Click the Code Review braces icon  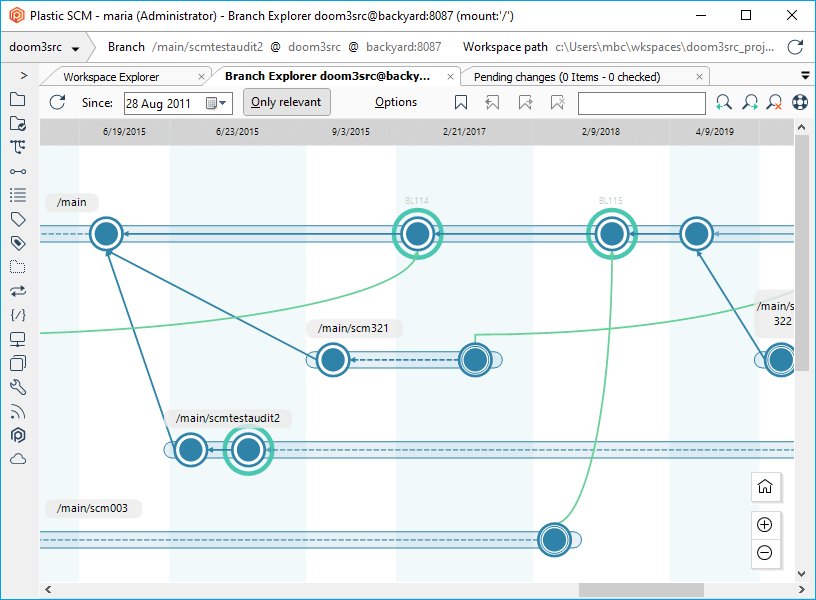(17, 315)
